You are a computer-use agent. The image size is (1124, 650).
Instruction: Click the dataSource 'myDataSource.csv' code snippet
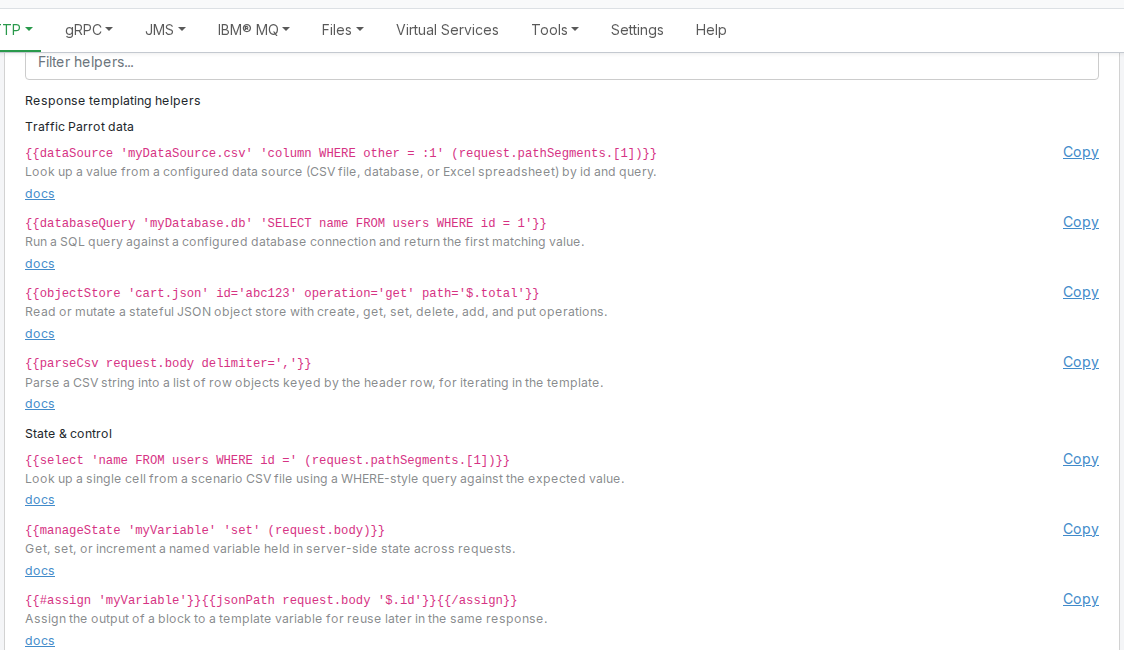point(340,153)
